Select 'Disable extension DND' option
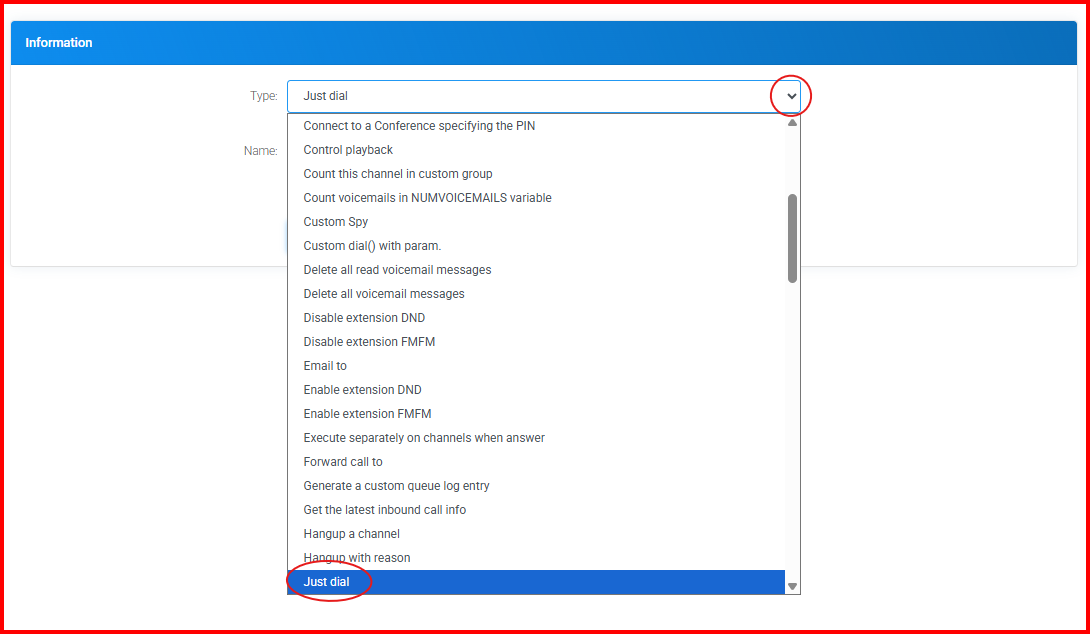This screenshot has width=1090, height=634. click(x=364, y=318)
